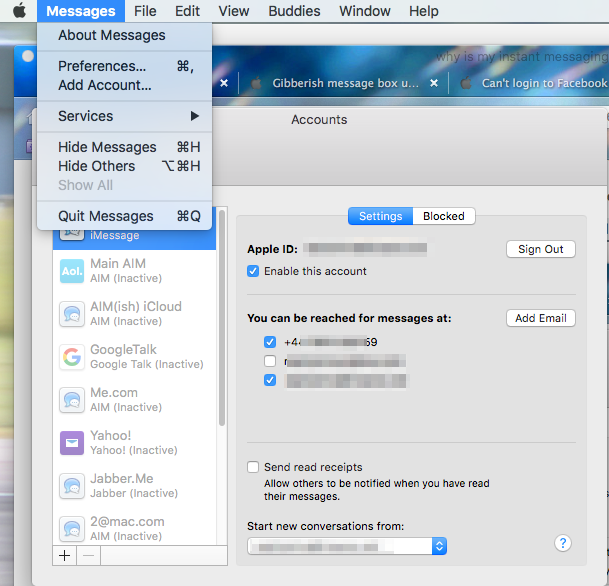609x586 pixels.
Task: Open the Messages menu in menu bar
Action: click(x=81, y=11)
